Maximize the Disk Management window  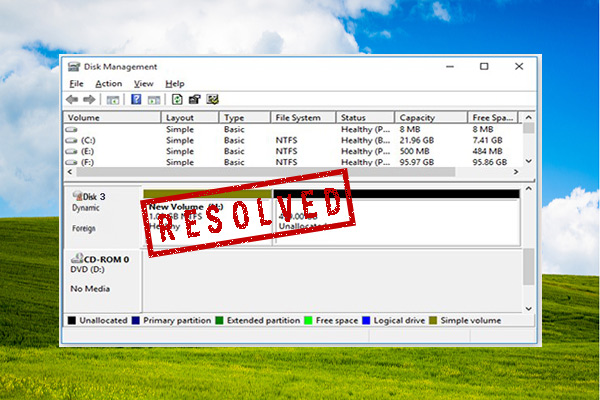click(484, 67)
